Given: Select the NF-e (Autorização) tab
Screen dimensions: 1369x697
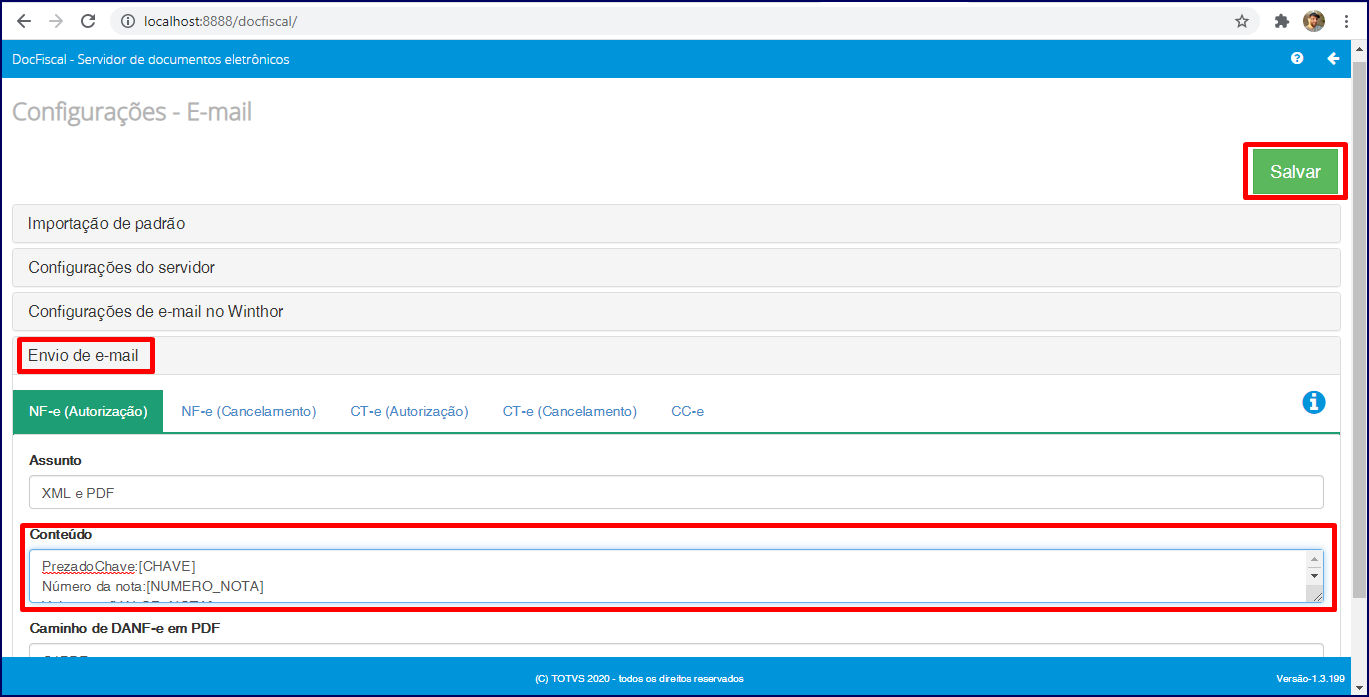Looking at the screenshot, I should point(88,411).
